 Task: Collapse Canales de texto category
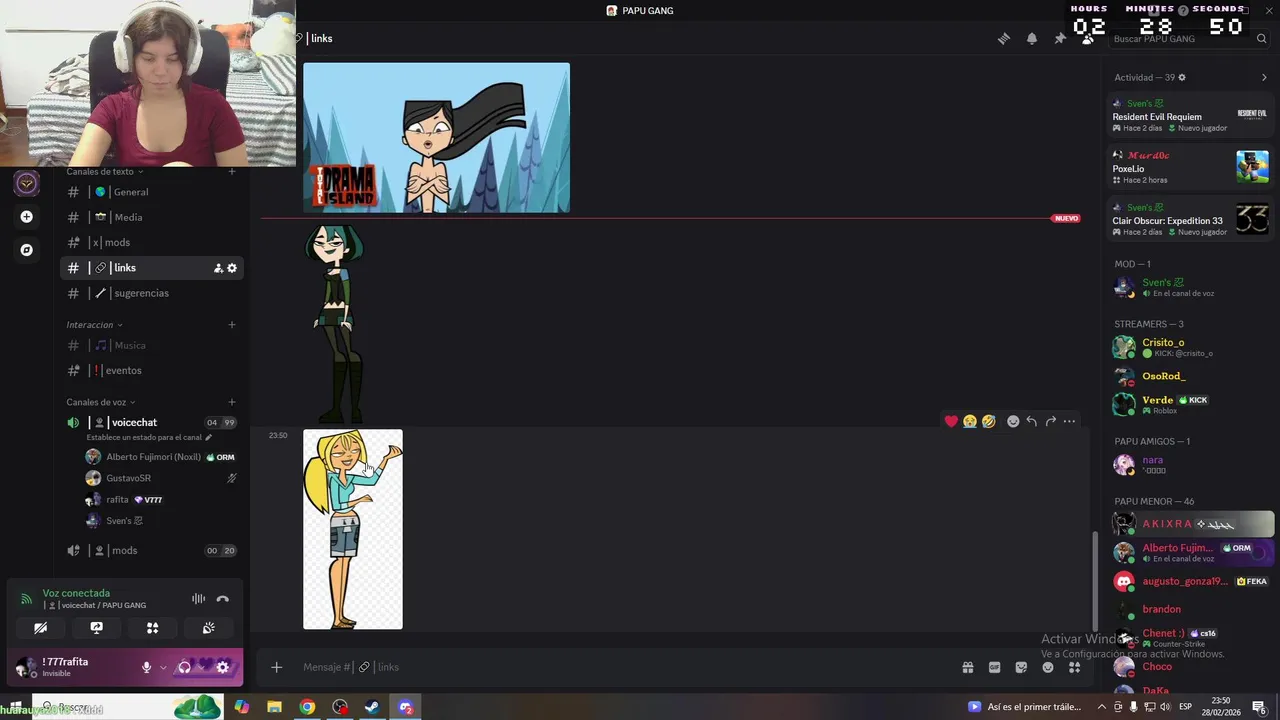coord(104,172)
